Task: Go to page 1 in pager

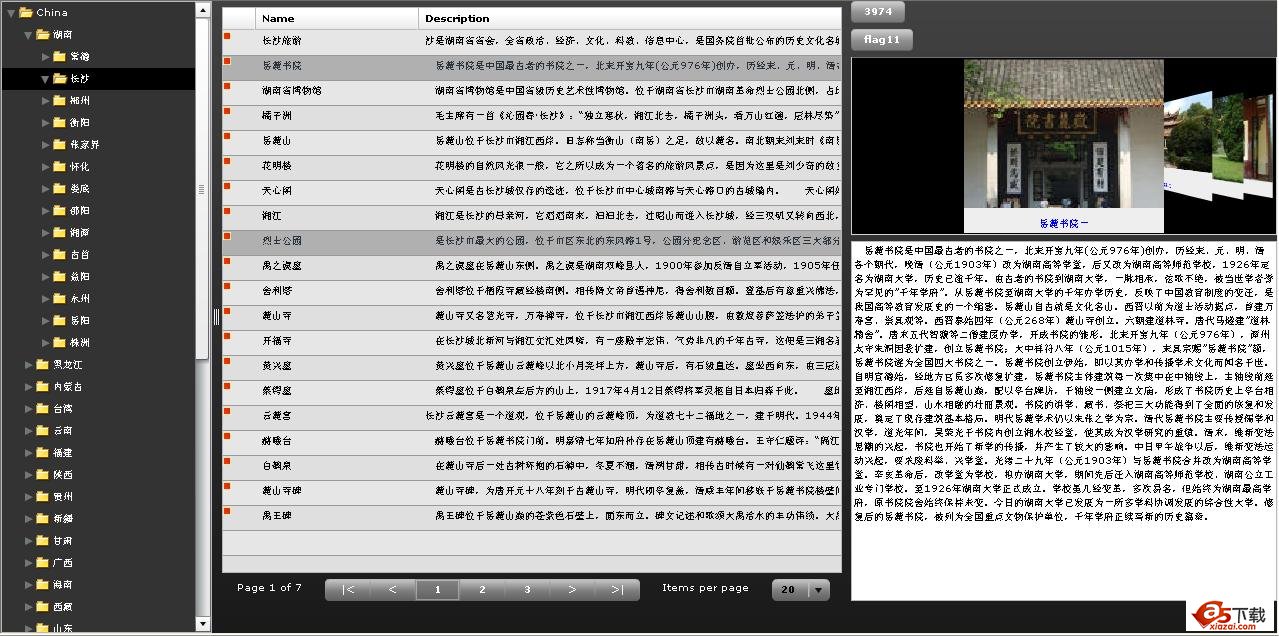Action: [438, 590]
